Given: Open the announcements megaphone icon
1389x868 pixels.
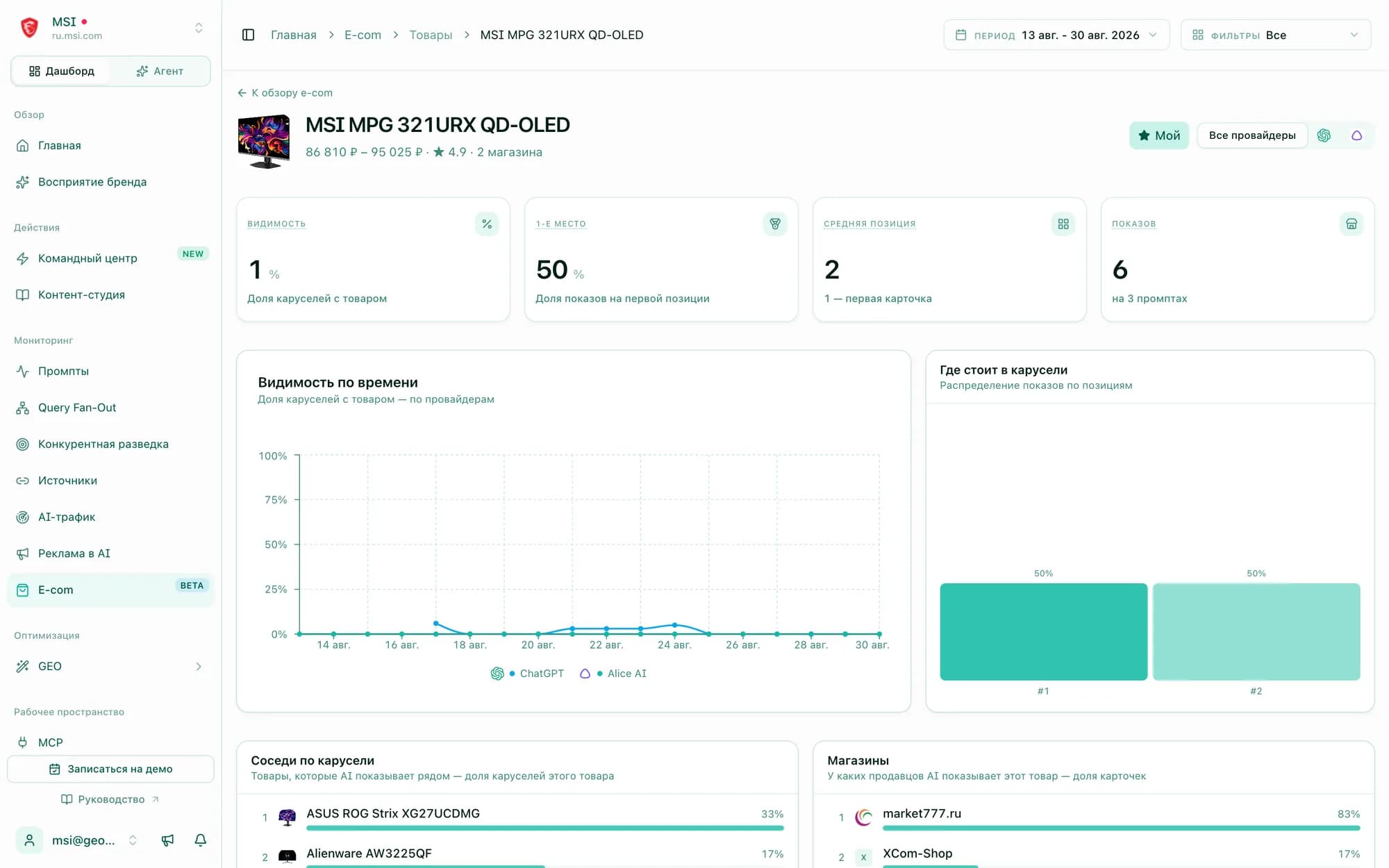Looking at the screenshot, I should [x=167, y=840].
